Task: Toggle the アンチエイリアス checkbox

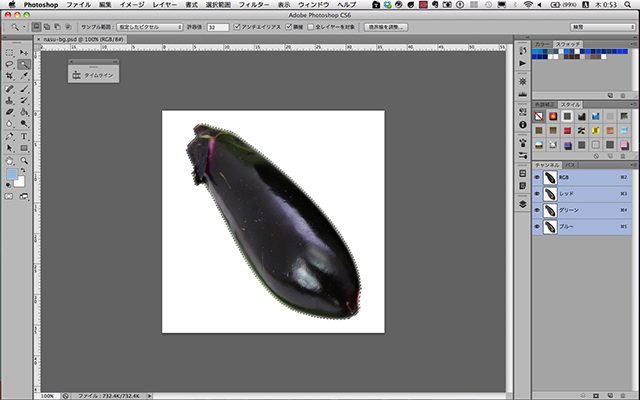Action: coord(236,27)
